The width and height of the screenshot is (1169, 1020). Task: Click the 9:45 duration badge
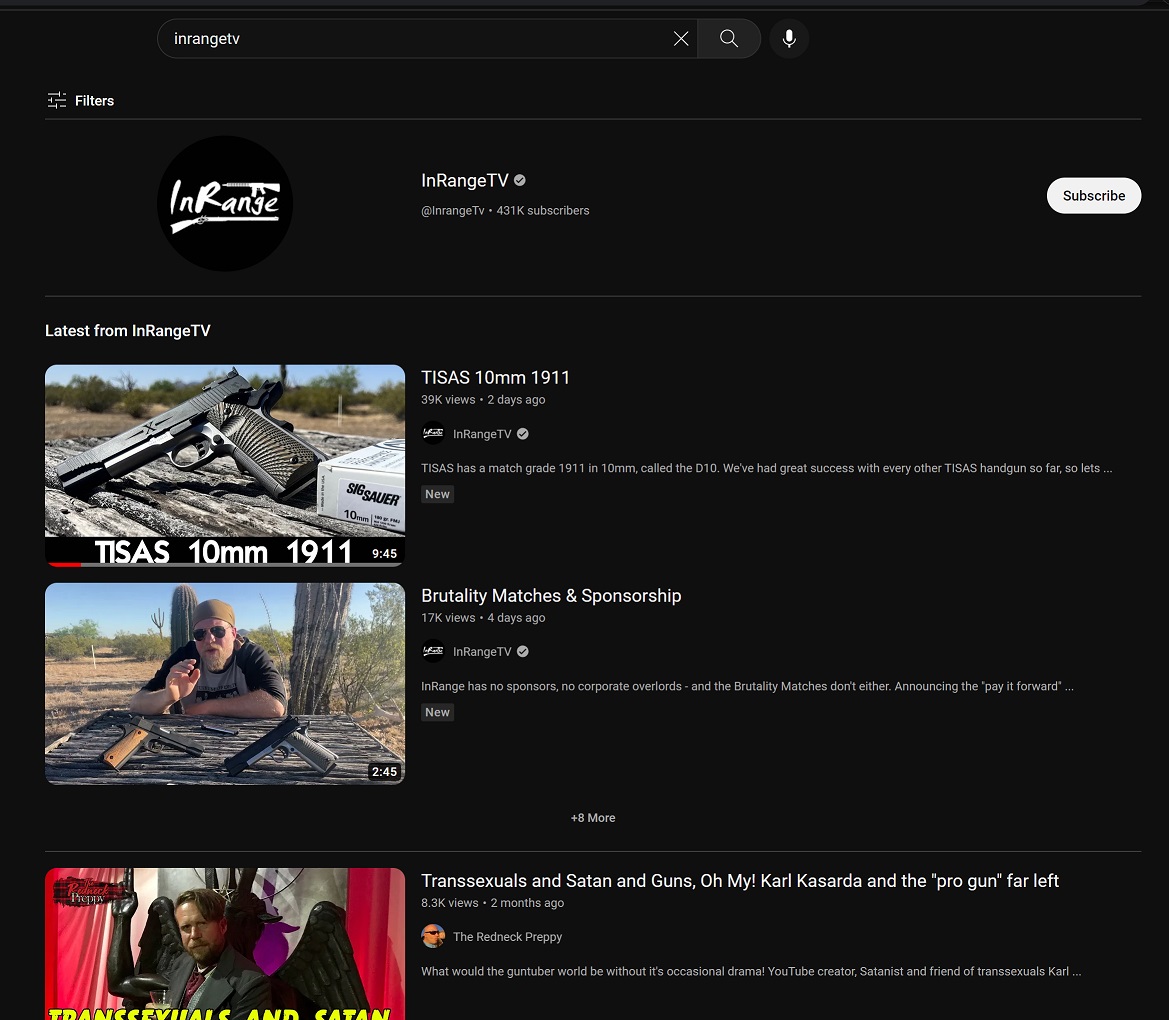(385, 554)
